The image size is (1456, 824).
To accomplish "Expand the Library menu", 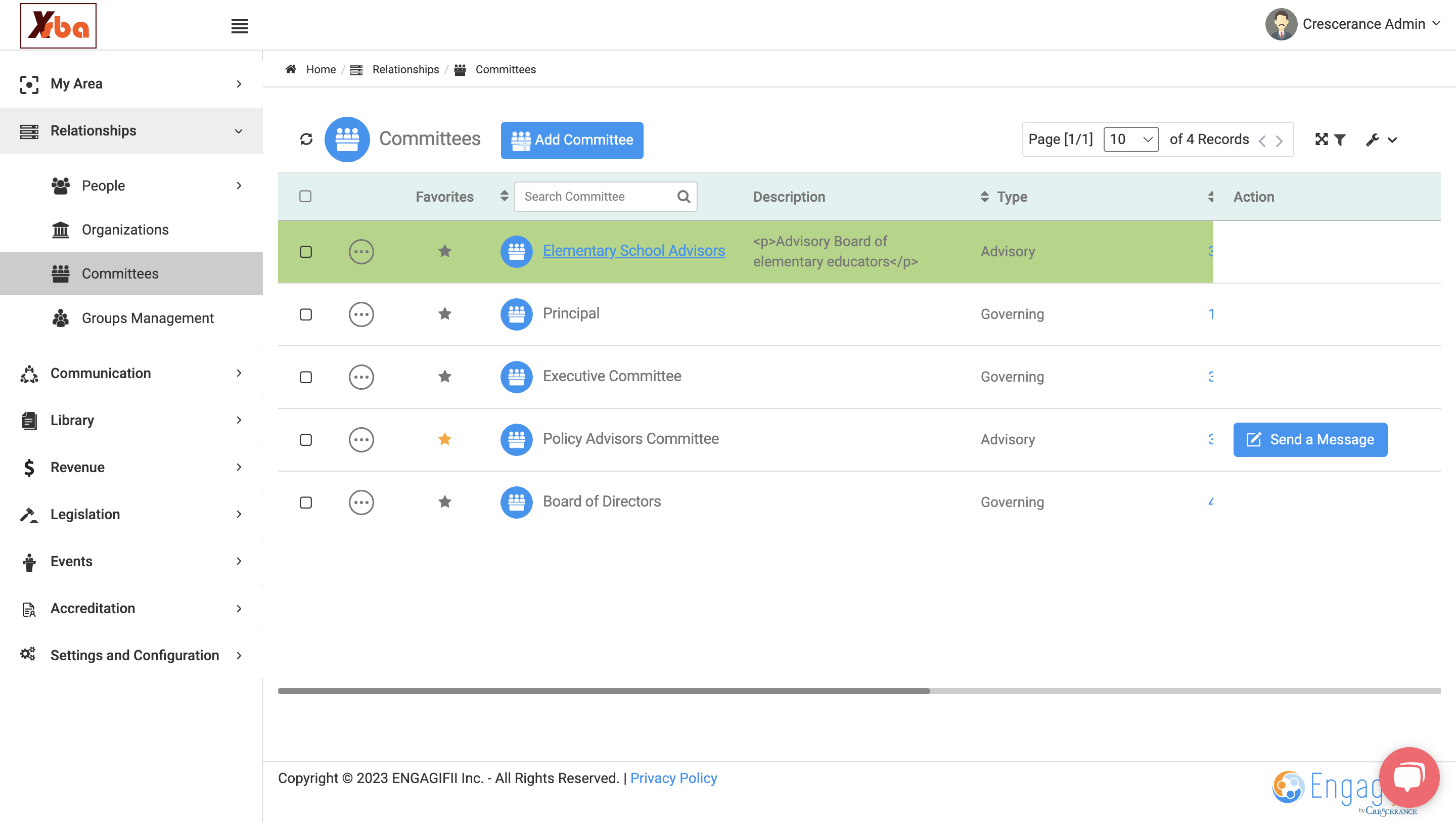I will coord(131,421).
